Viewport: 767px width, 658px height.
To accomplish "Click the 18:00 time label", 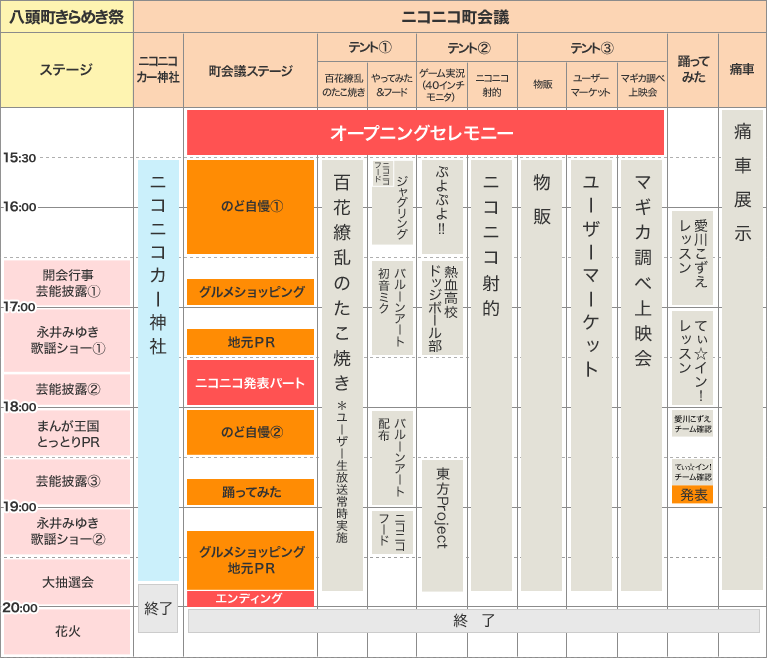I will [x=20, y=407].
